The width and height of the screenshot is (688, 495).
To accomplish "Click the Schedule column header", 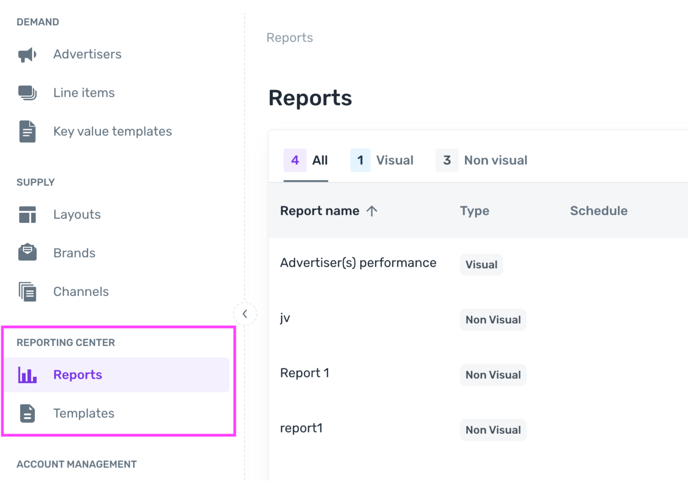I will tap(598, 211).
